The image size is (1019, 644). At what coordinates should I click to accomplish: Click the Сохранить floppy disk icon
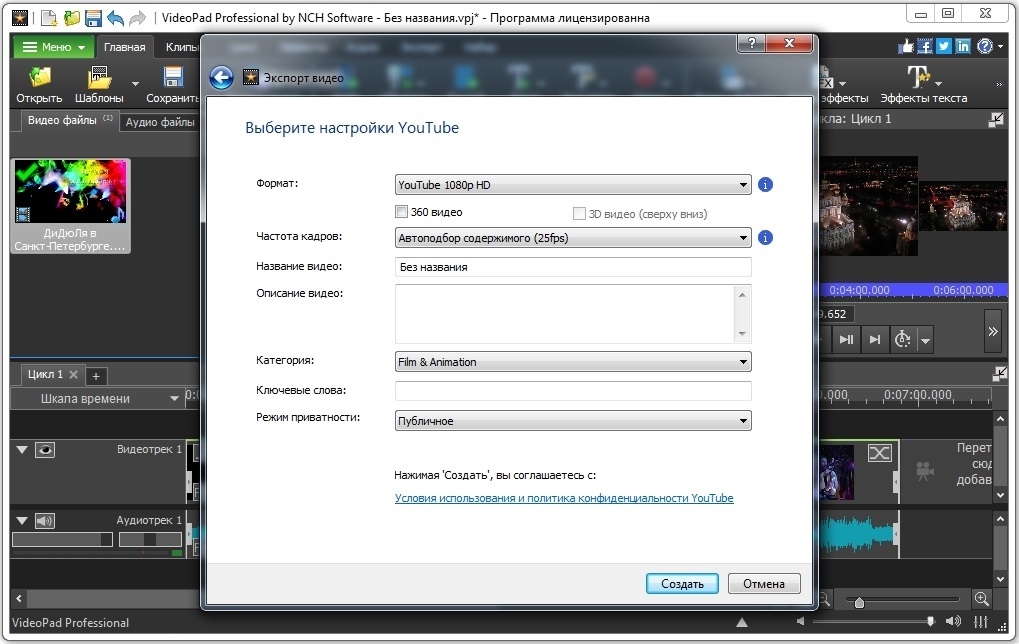click(173, 77)
